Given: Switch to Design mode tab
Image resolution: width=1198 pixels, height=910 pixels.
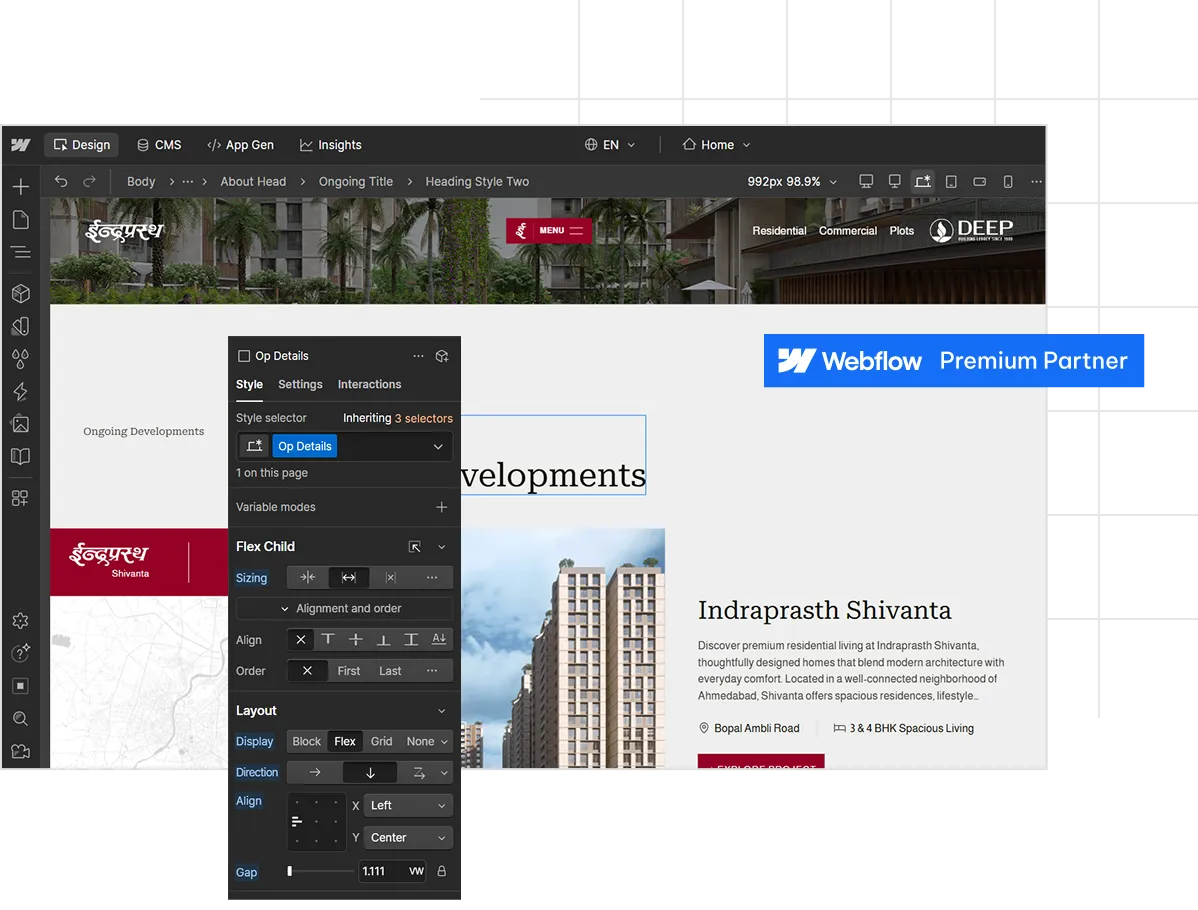Looking at the screenshot, I should click(82, 144).
